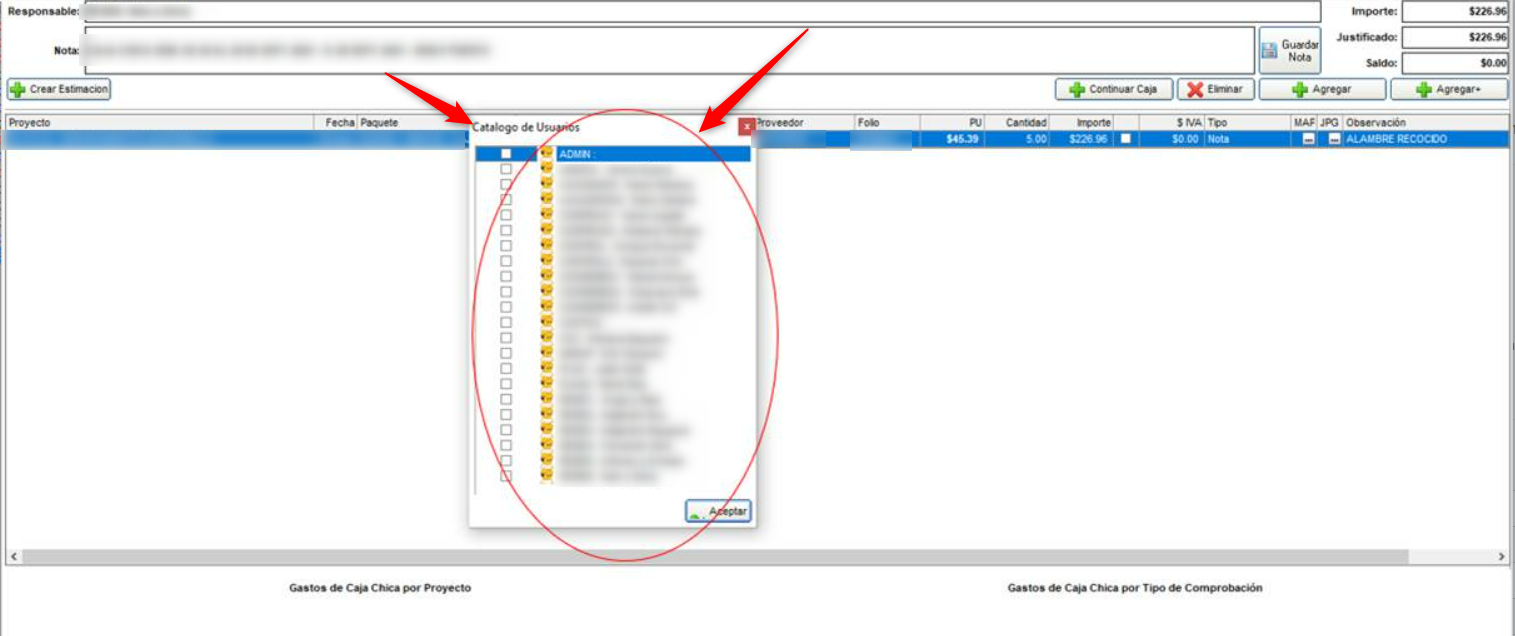Viewport: 1515px width, 636px height.
Task: Click inside the Nota text field
Action: (x=668, y=50)
